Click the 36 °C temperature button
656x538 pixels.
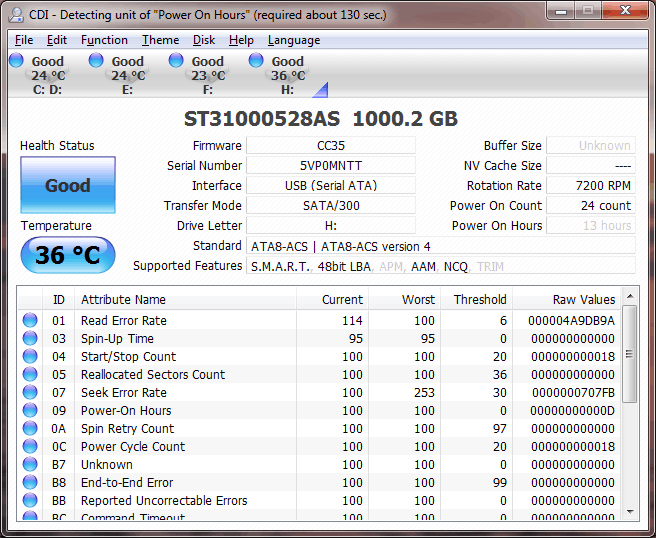point(68,255)
